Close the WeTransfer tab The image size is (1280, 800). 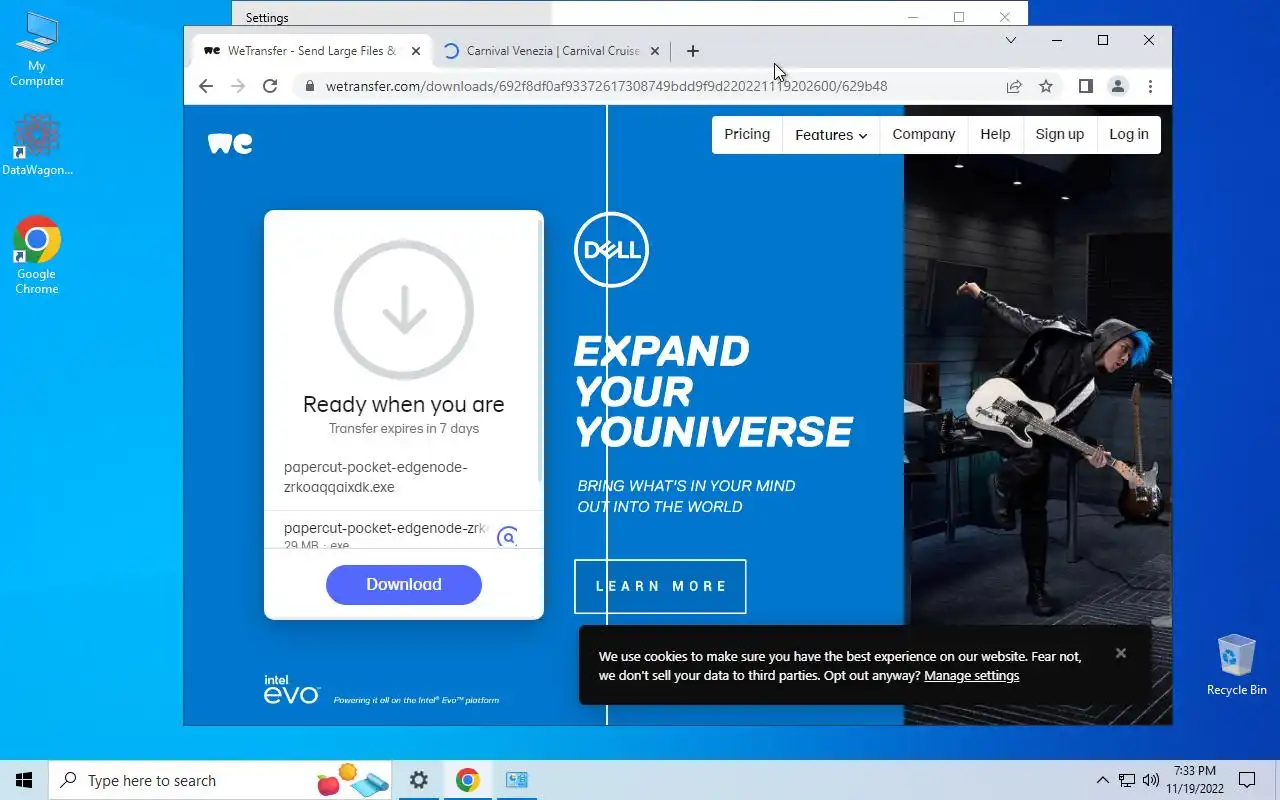pyautogui.click(x=416, y=51)
